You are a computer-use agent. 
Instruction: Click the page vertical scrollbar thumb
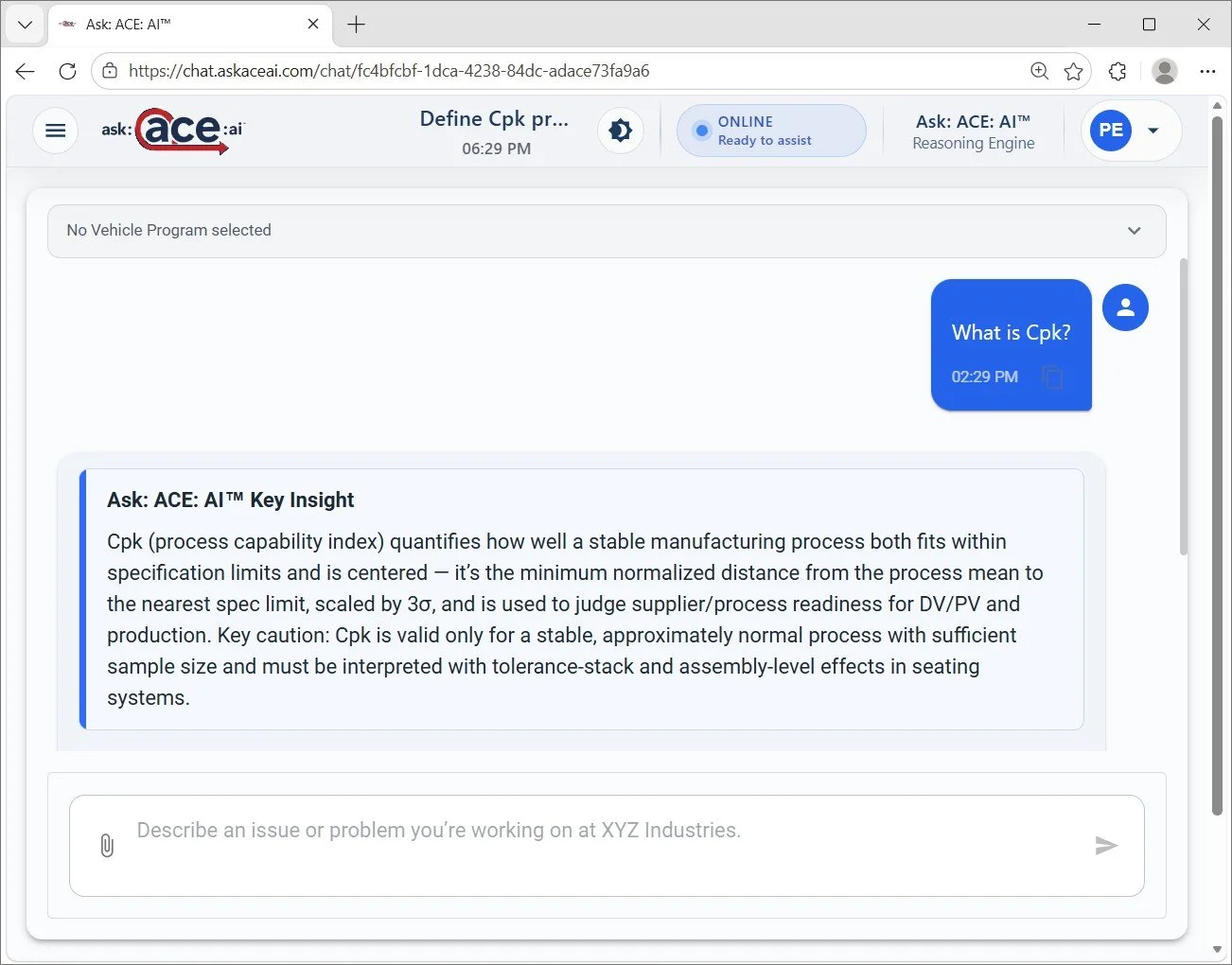click(1217, 465)
